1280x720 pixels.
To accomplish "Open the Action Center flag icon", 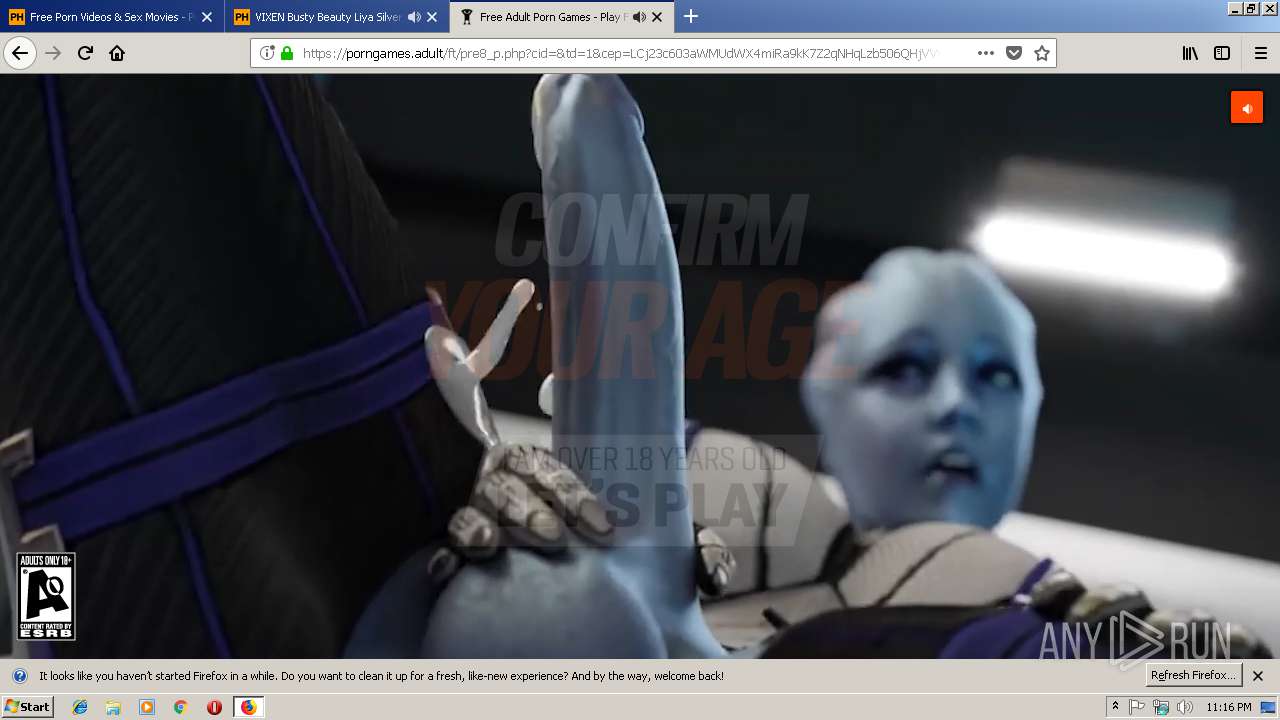I will click(x=1137, y=707).
